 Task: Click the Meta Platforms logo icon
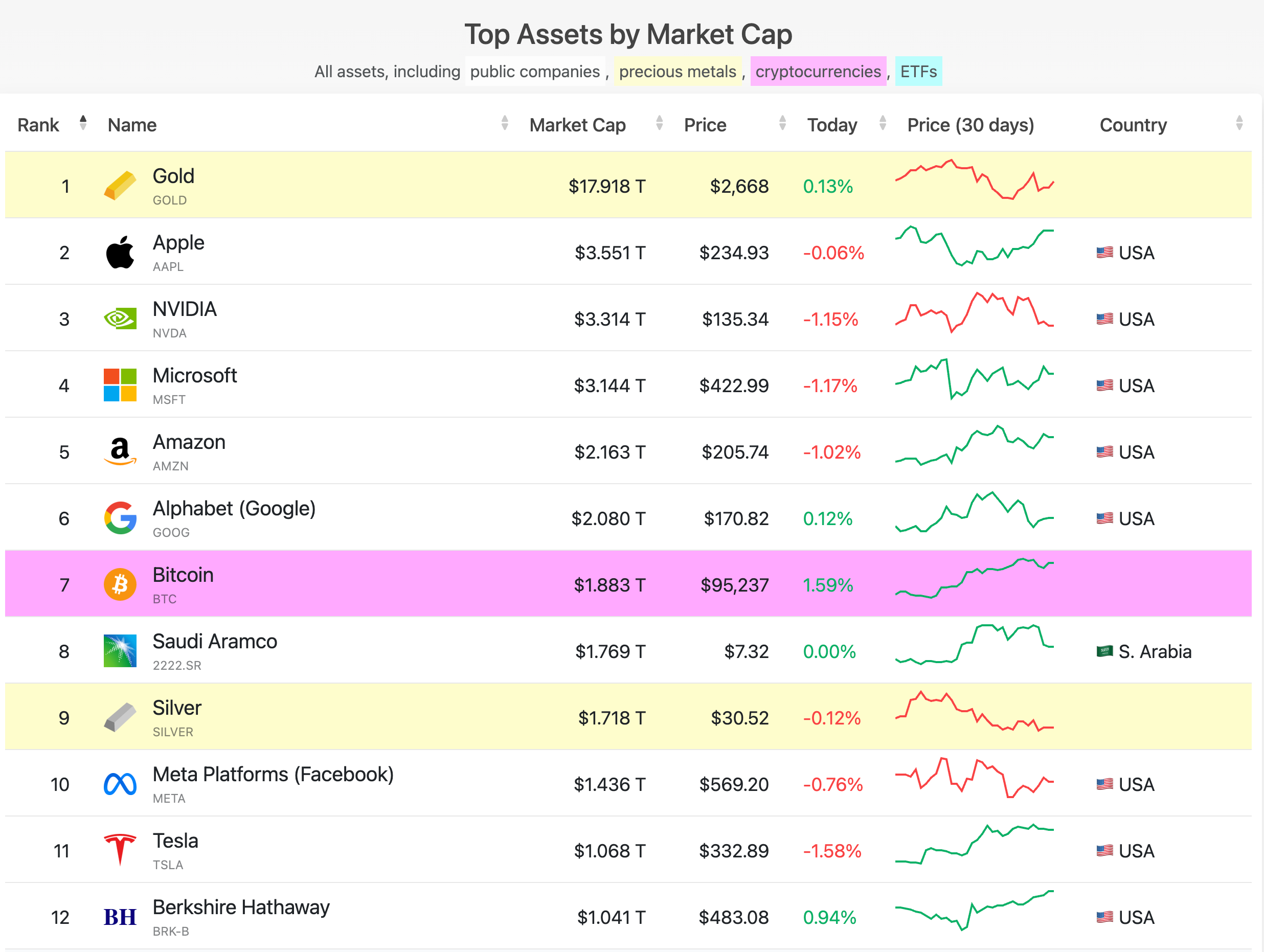[120, 784]
